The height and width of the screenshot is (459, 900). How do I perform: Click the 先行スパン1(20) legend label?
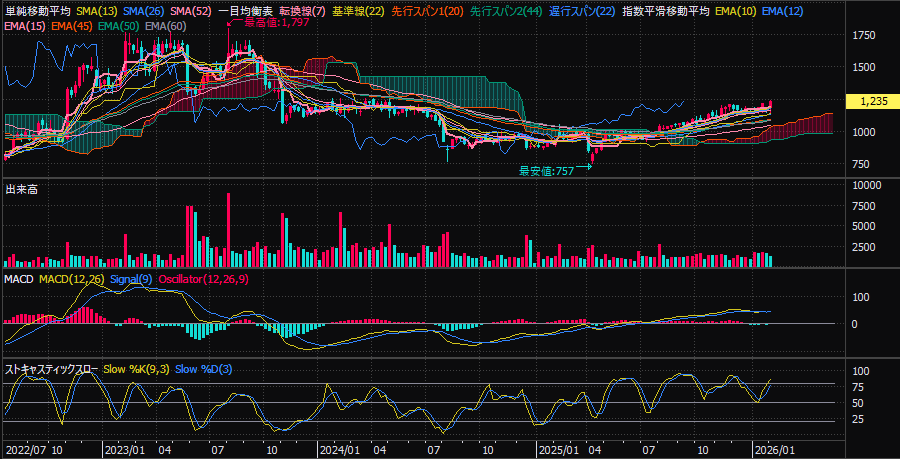pos(427,11)
